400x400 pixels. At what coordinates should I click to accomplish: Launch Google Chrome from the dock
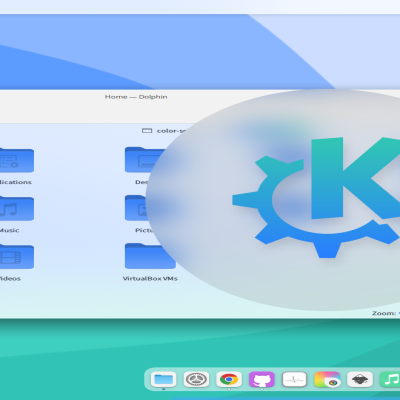coord(229,379)
